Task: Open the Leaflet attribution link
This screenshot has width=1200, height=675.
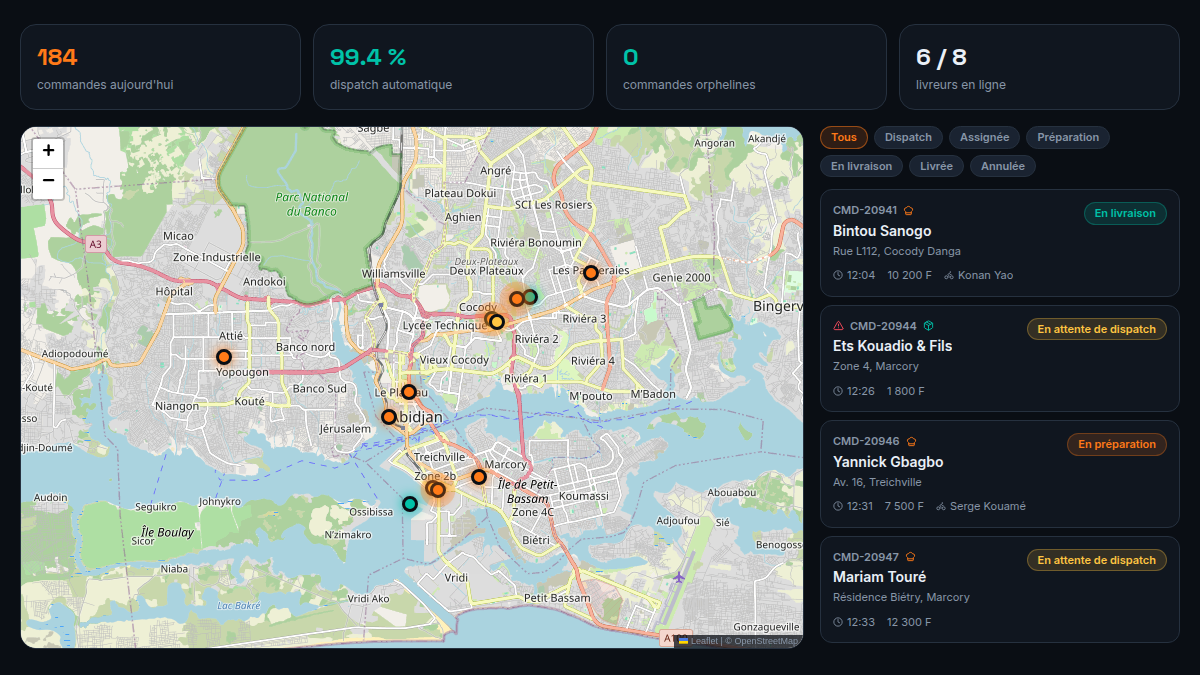Action: (698, 641)
